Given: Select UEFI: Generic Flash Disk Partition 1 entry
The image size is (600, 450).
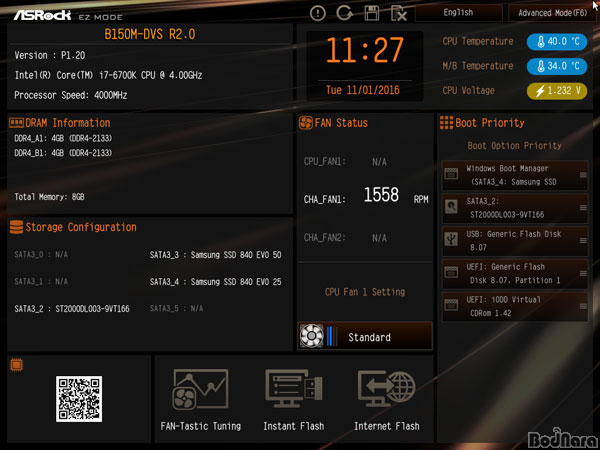Looking at the screenshot, I should pyautogui.click(x=515, y=274).
